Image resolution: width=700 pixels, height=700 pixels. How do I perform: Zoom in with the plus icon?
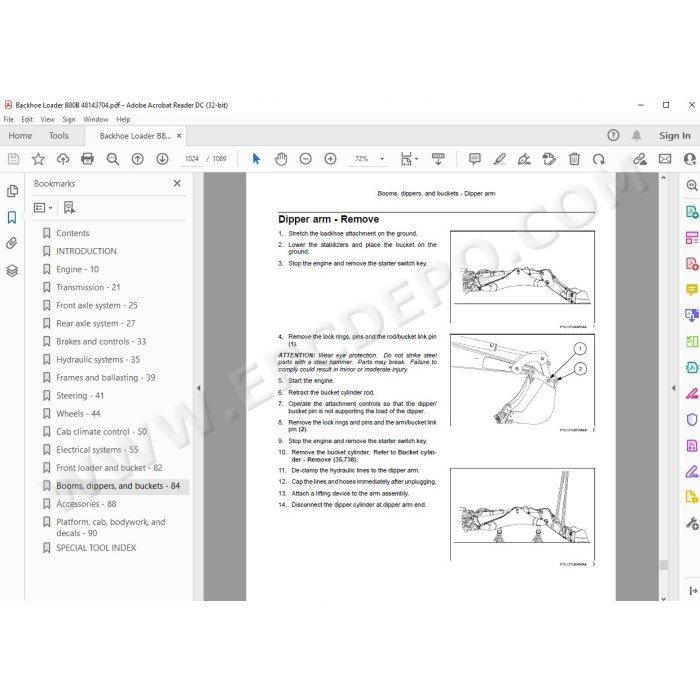pyautogui.click(x=330, y=159)
